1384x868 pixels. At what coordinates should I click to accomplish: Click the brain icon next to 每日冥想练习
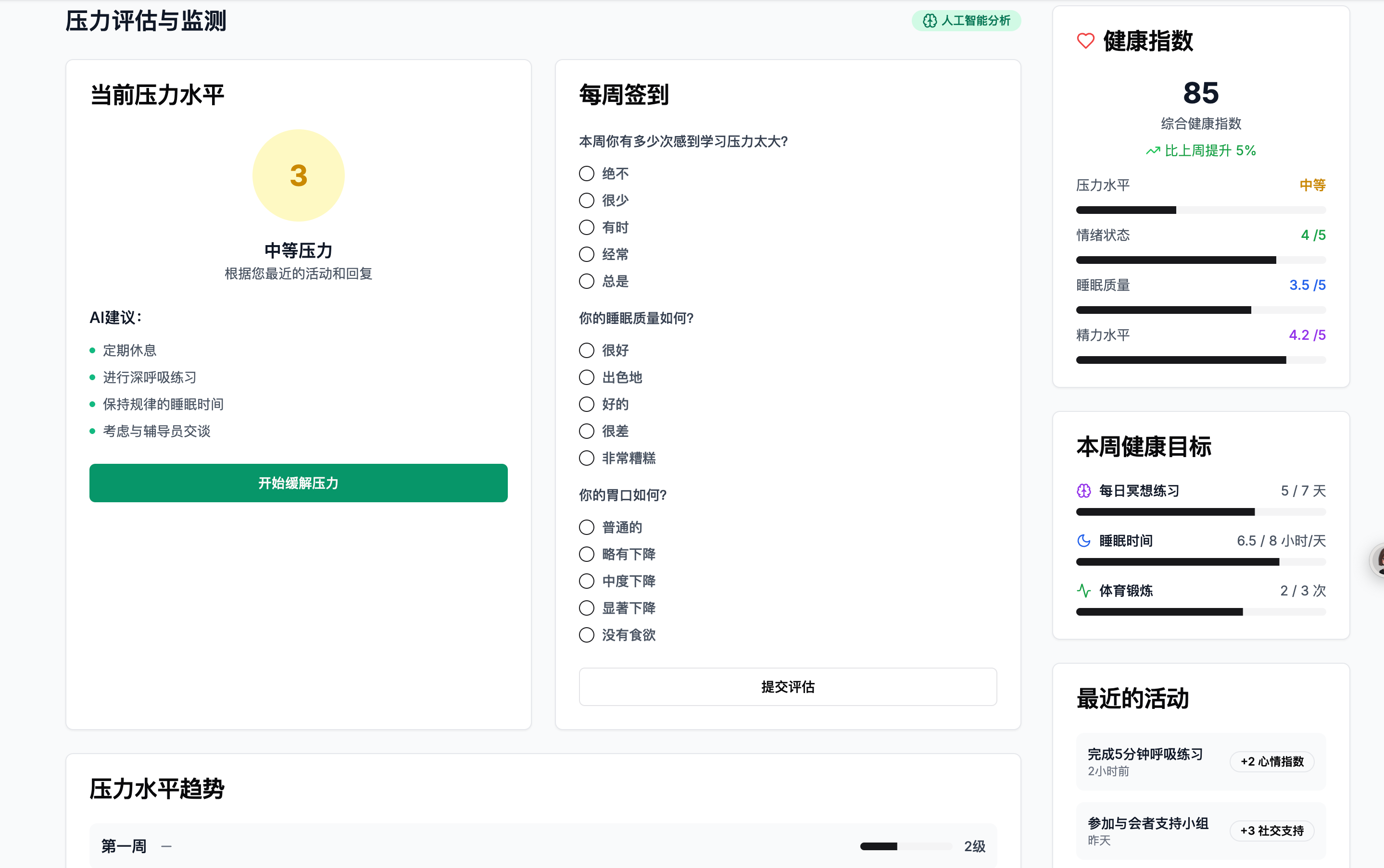pyautogui.click(x=1083, y=491)
